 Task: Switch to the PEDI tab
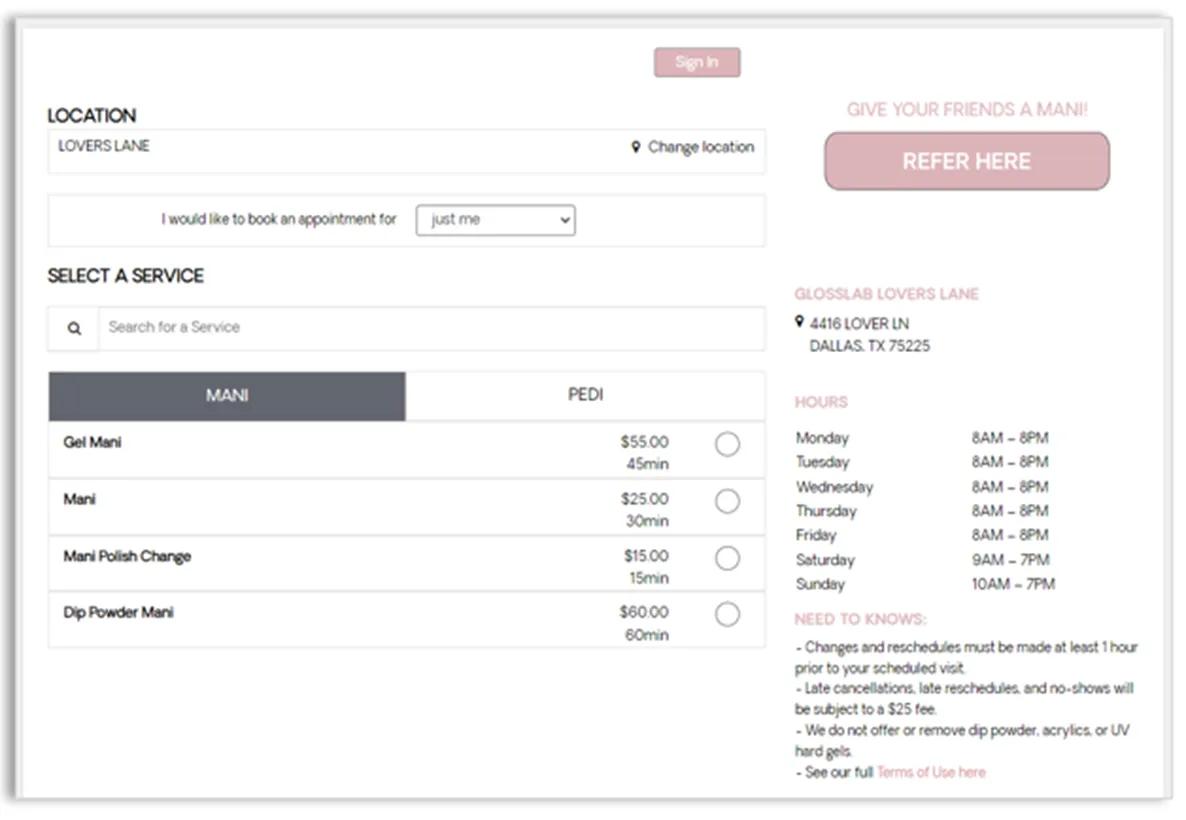[585, 395]
